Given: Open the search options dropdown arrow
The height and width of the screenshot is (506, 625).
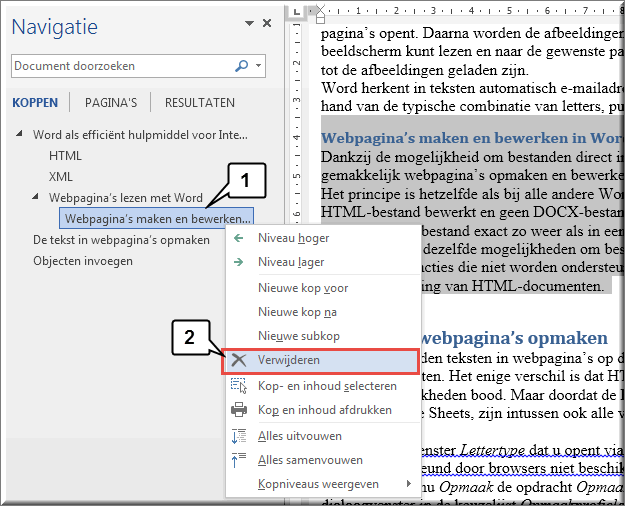Looking at the screenshot, I should tap(259, 65).
